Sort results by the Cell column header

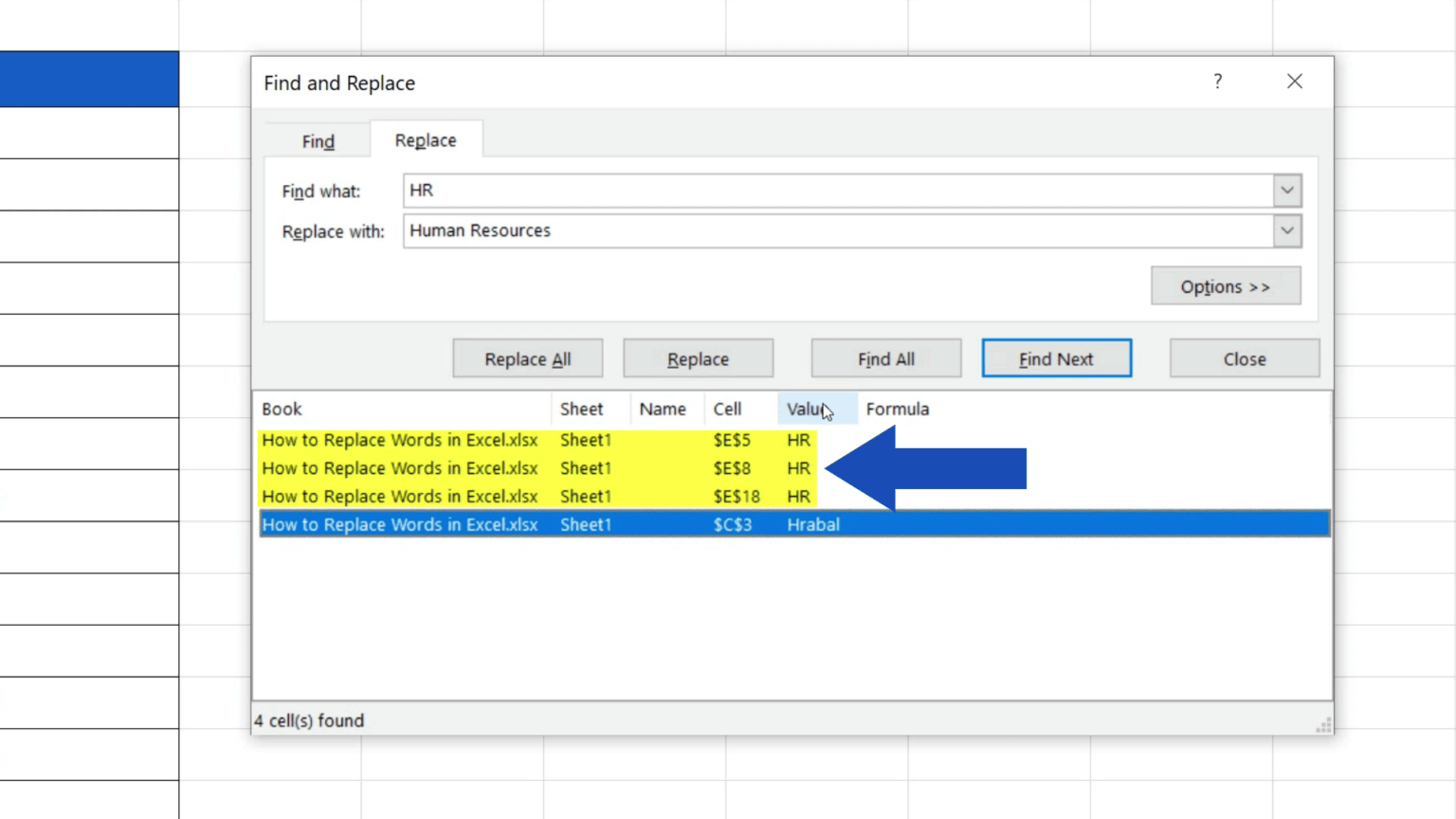[728, 409]
